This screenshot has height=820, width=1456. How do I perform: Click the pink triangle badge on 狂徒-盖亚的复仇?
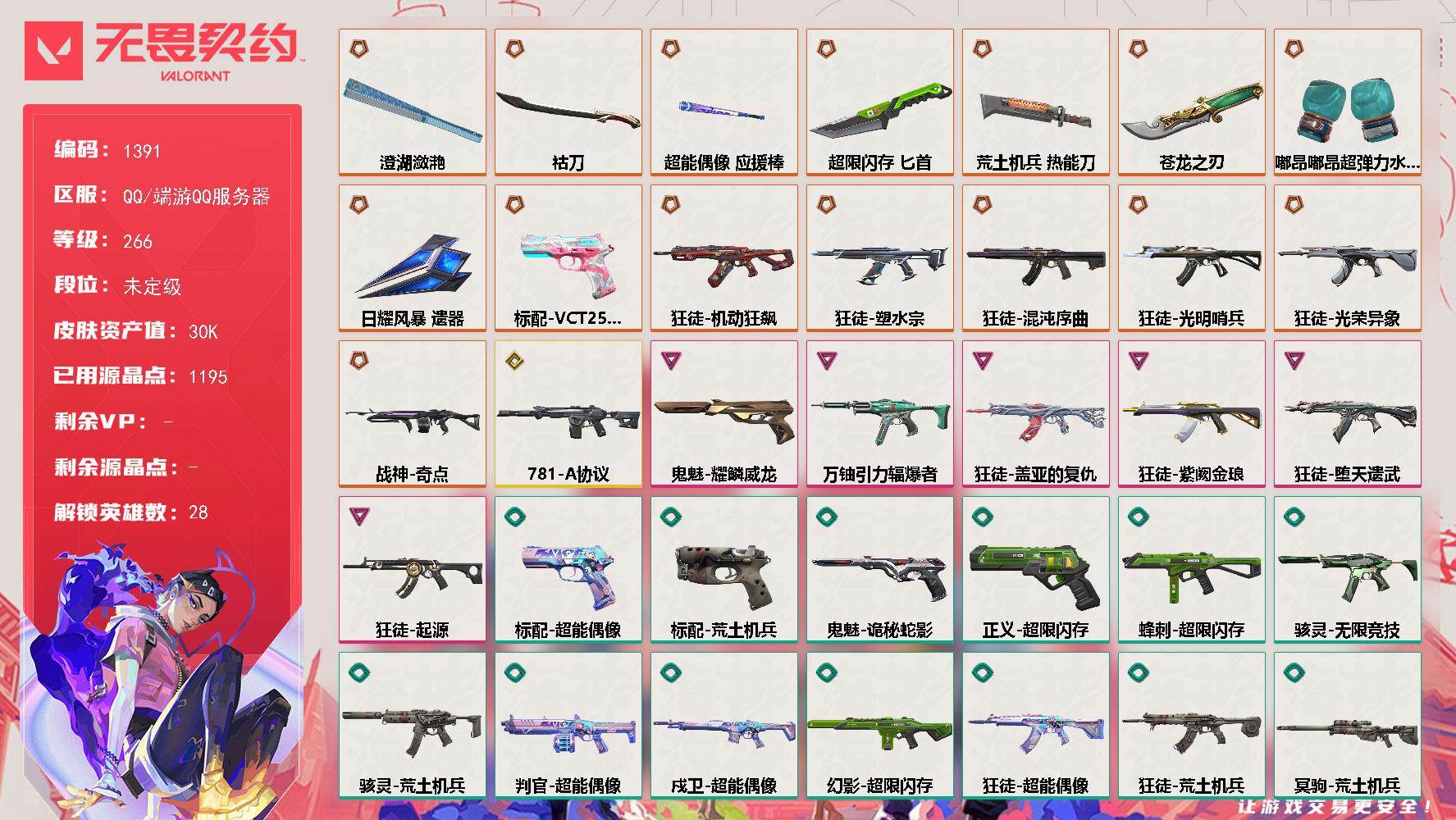point(982,360)
